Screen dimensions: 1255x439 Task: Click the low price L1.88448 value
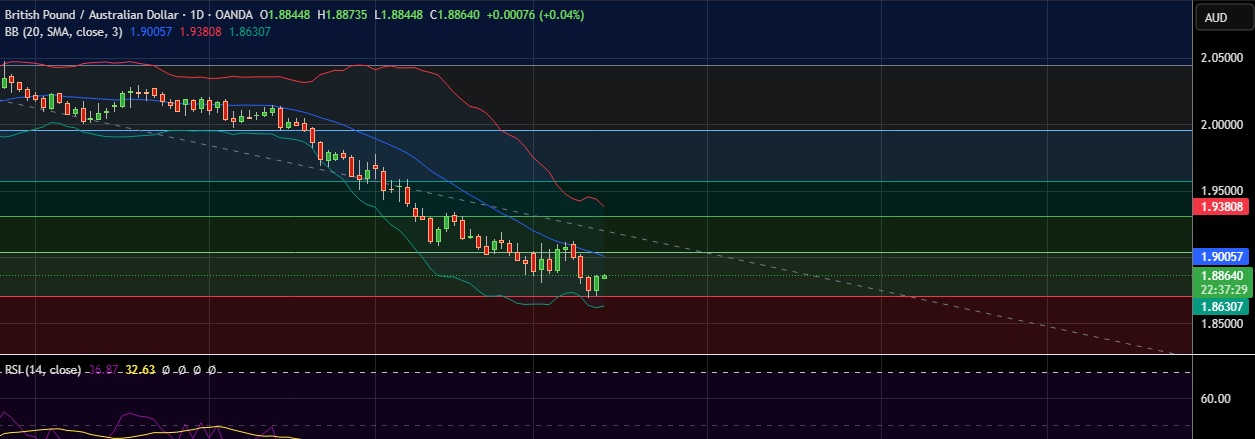(x=401, y=15)
